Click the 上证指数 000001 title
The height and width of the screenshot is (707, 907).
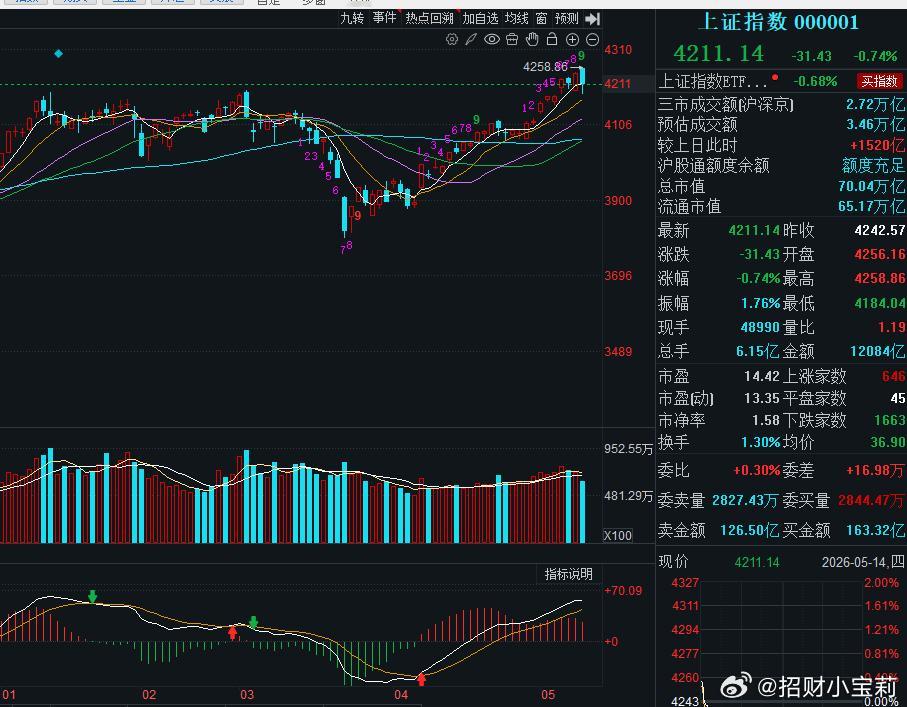coord(779,22)
